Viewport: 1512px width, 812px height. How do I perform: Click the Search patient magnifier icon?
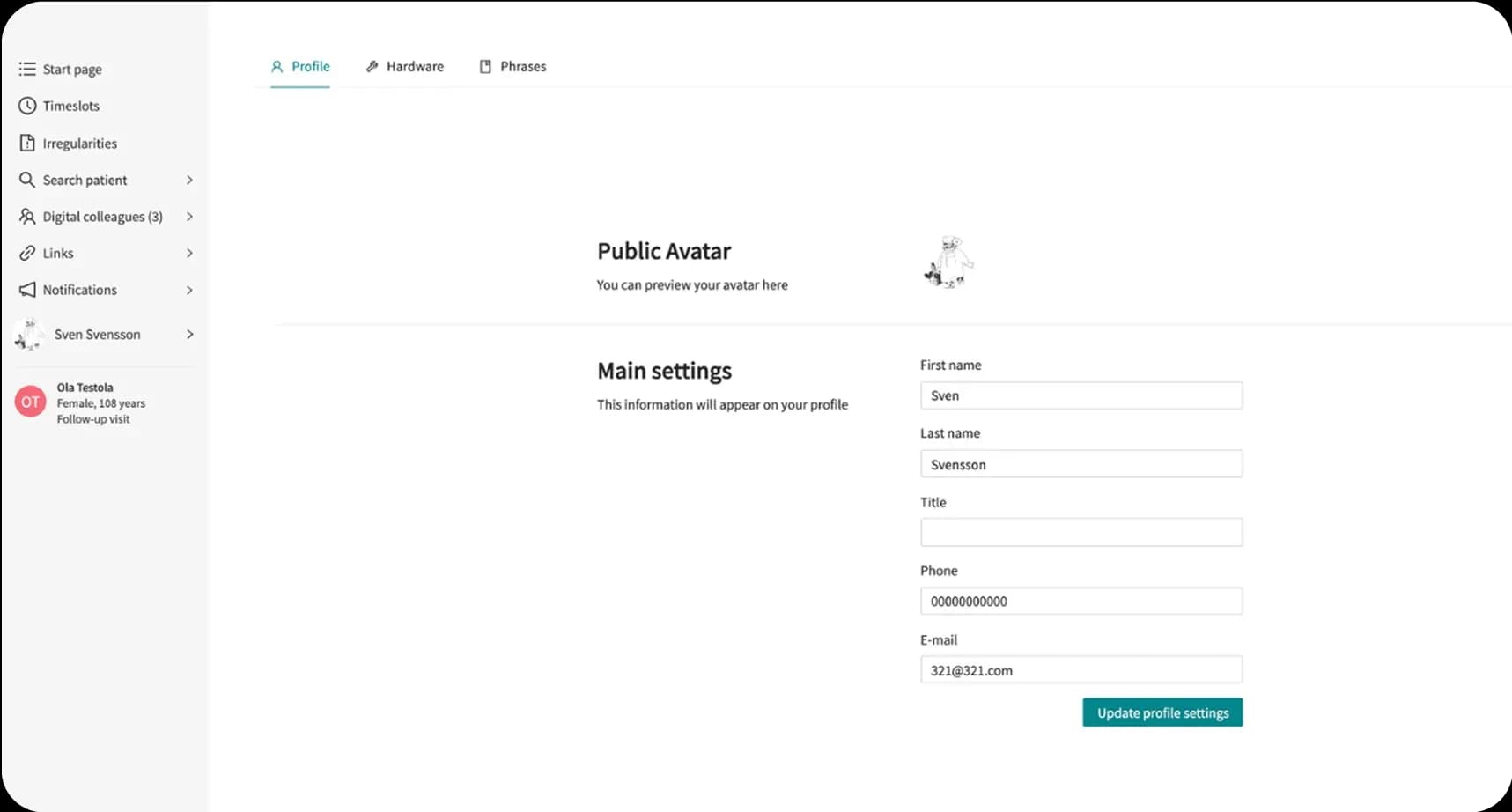[x=27, y=180]
